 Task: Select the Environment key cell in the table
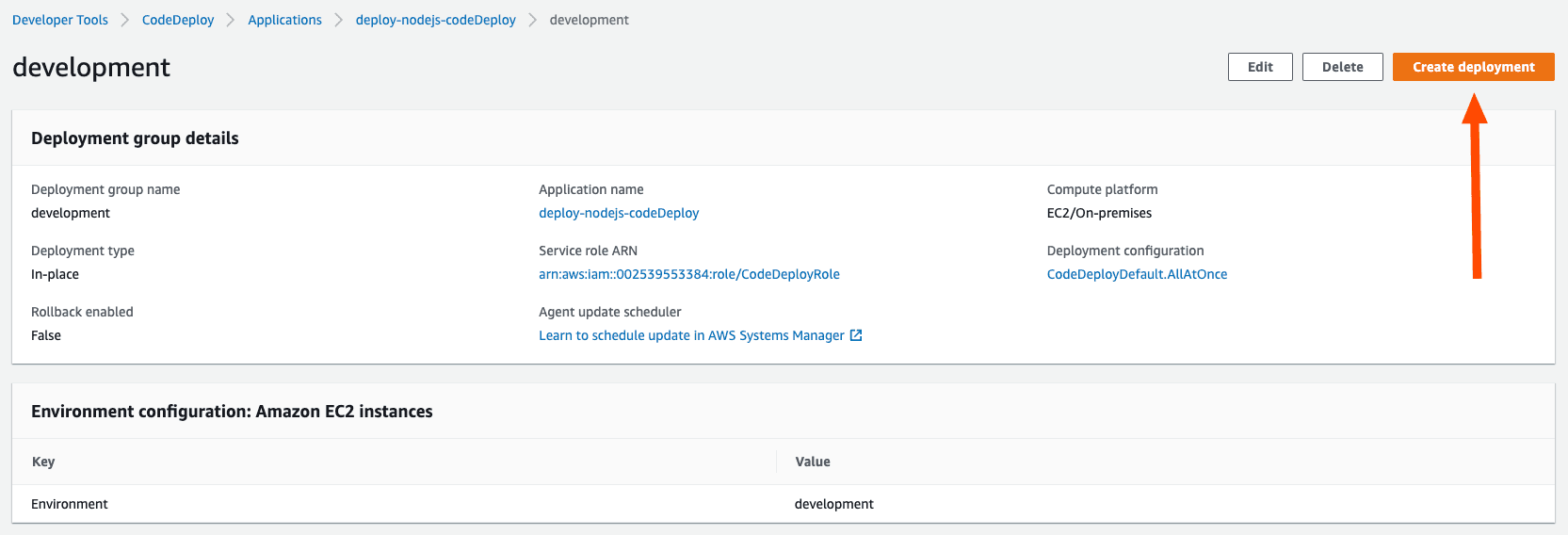(70, 504)
